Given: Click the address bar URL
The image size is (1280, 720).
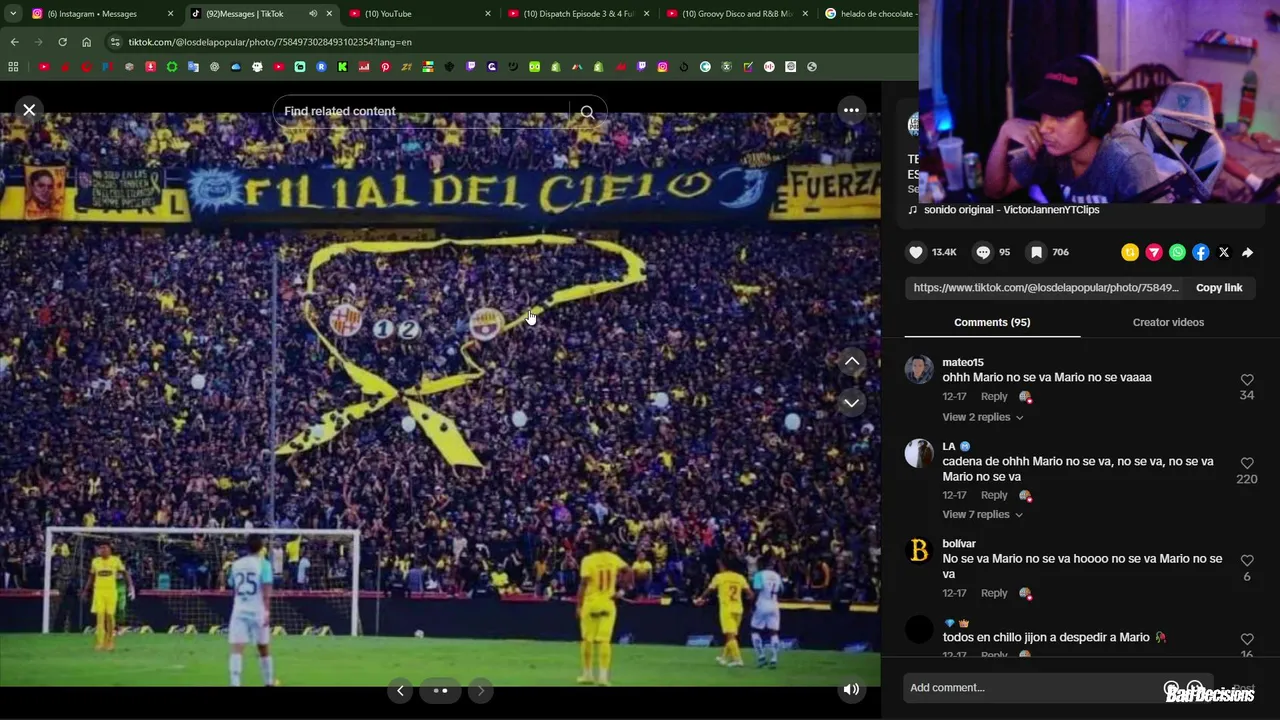Looking at the screenshot, I should [x=270, y=42].
